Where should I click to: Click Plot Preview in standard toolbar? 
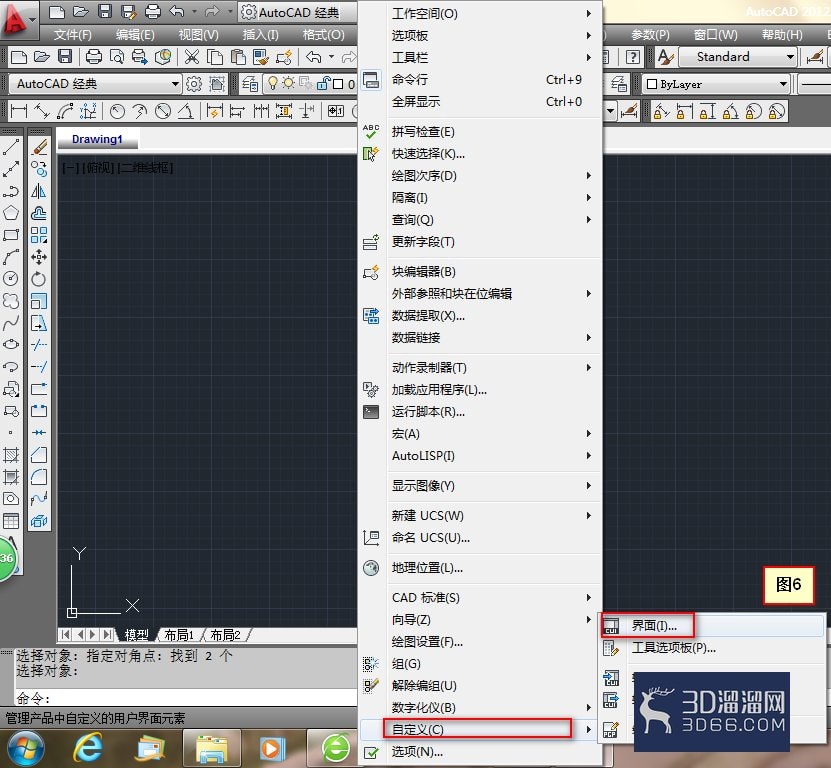[x=117, y=57]
